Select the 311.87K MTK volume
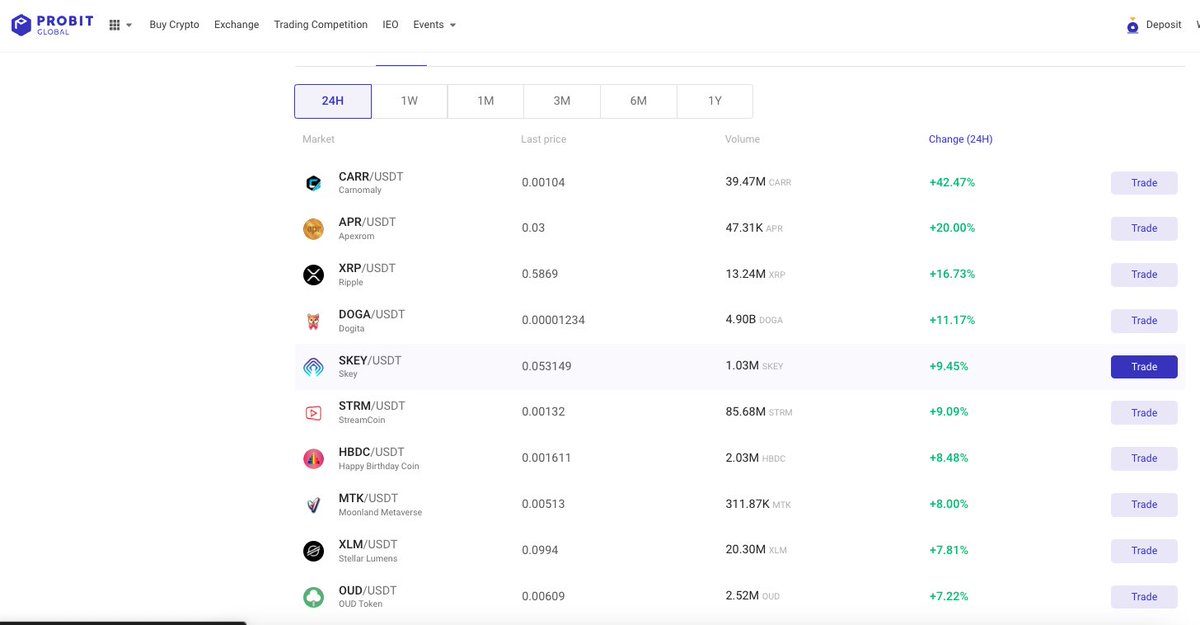Screen dimensions: 1200x625 [758, 504]
